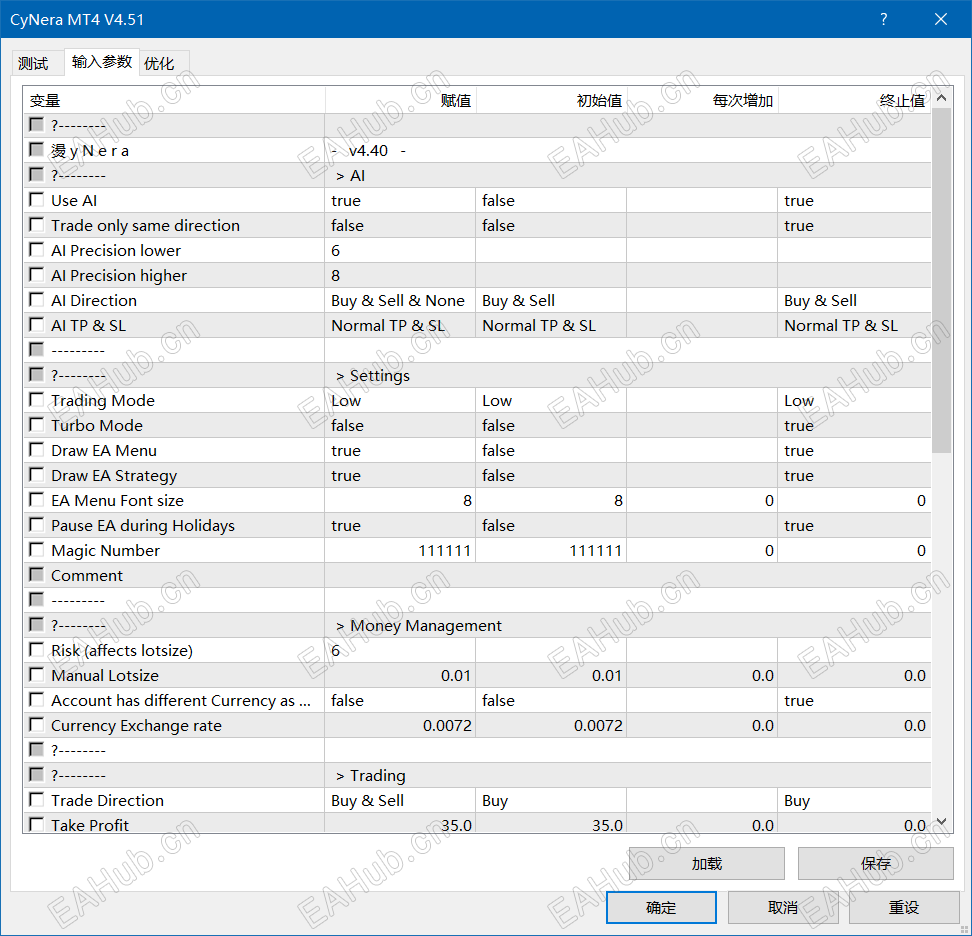Select the 输入参数 tab
This screenshot has height=936, width=972.
click(102, 61)
